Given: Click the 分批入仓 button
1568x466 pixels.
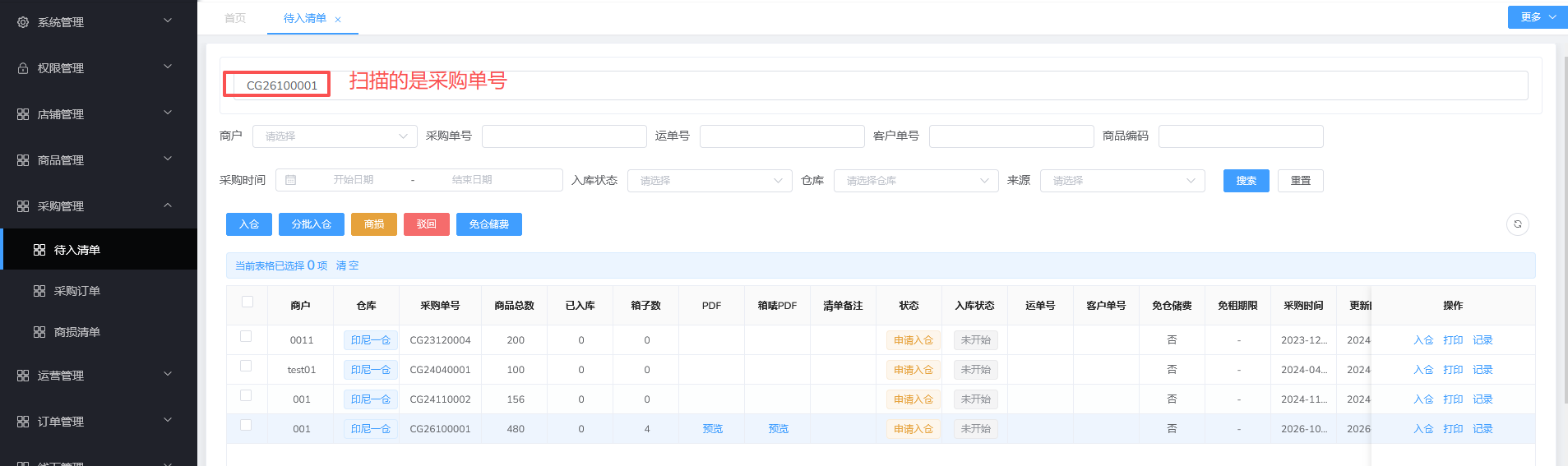Looking at the screenshot, I should click(x=312, y=224).
